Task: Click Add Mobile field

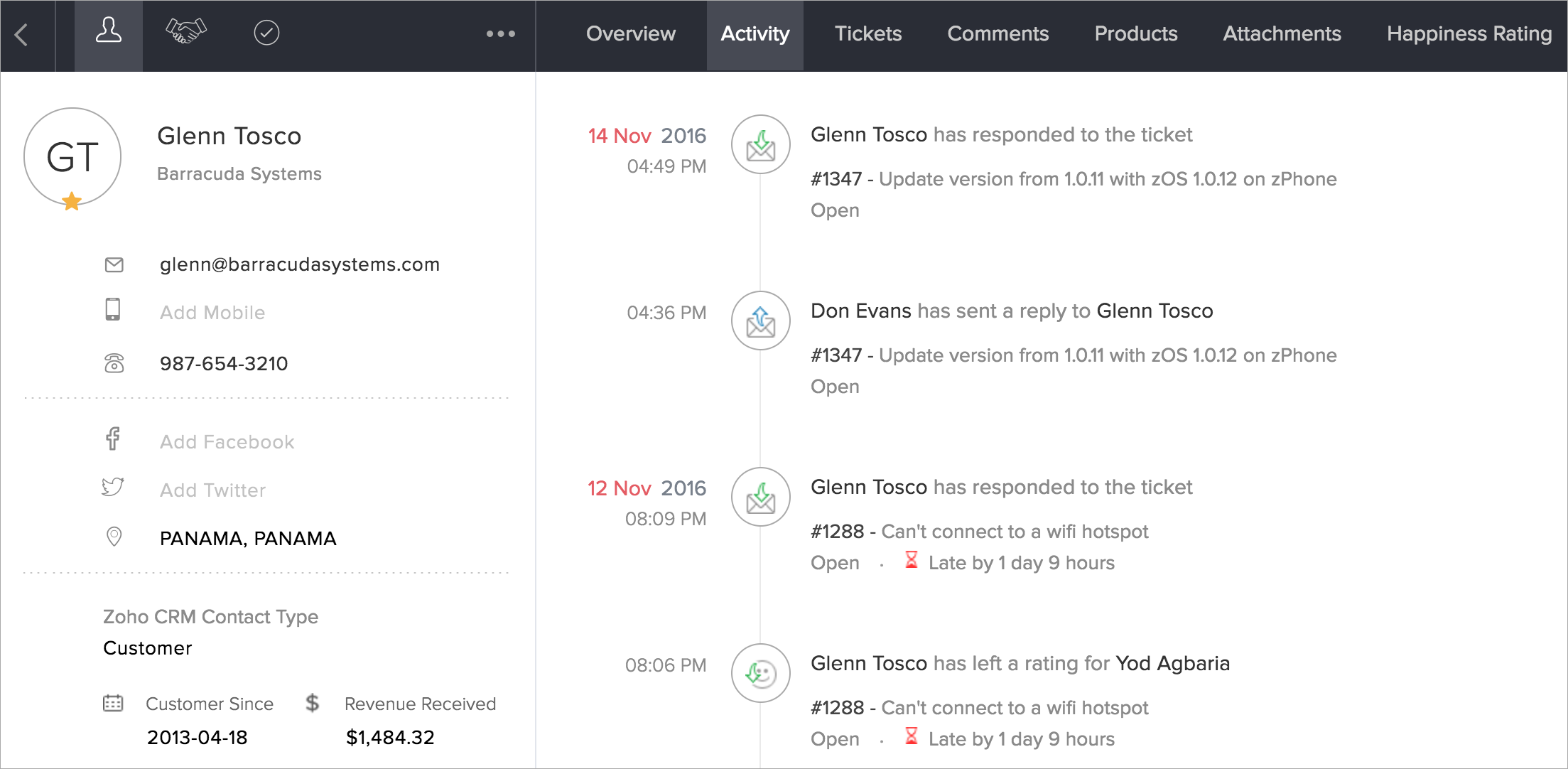Action: point(212,313)
